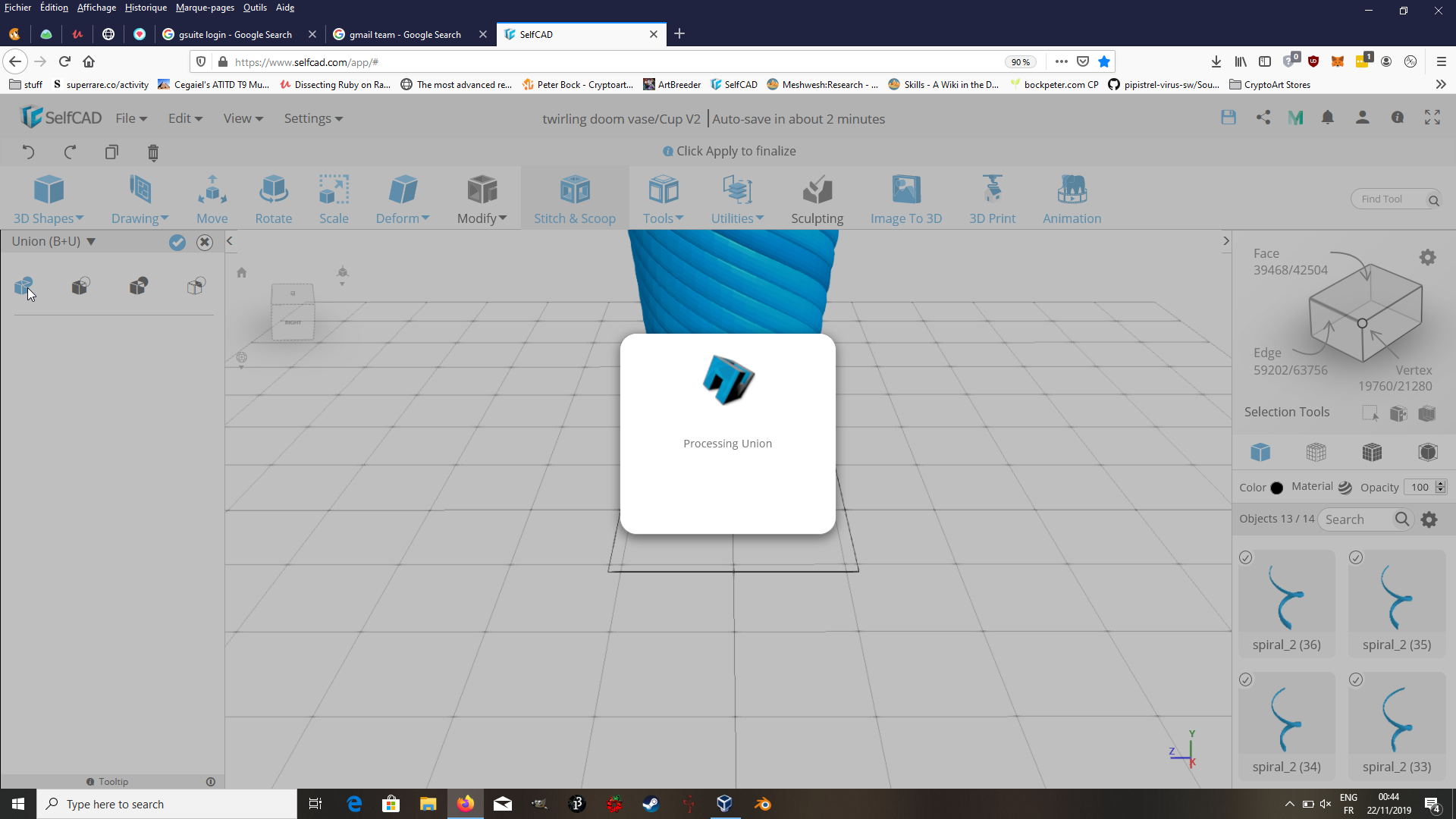Select the third boolean mode icon

138,286
